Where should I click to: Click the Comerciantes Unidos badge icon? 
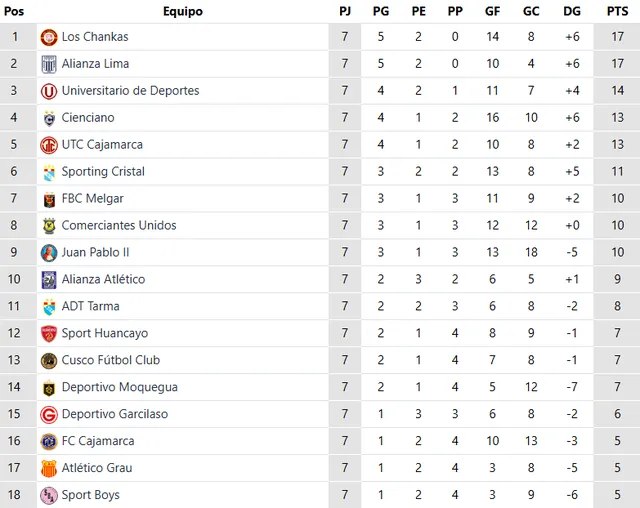48,226
